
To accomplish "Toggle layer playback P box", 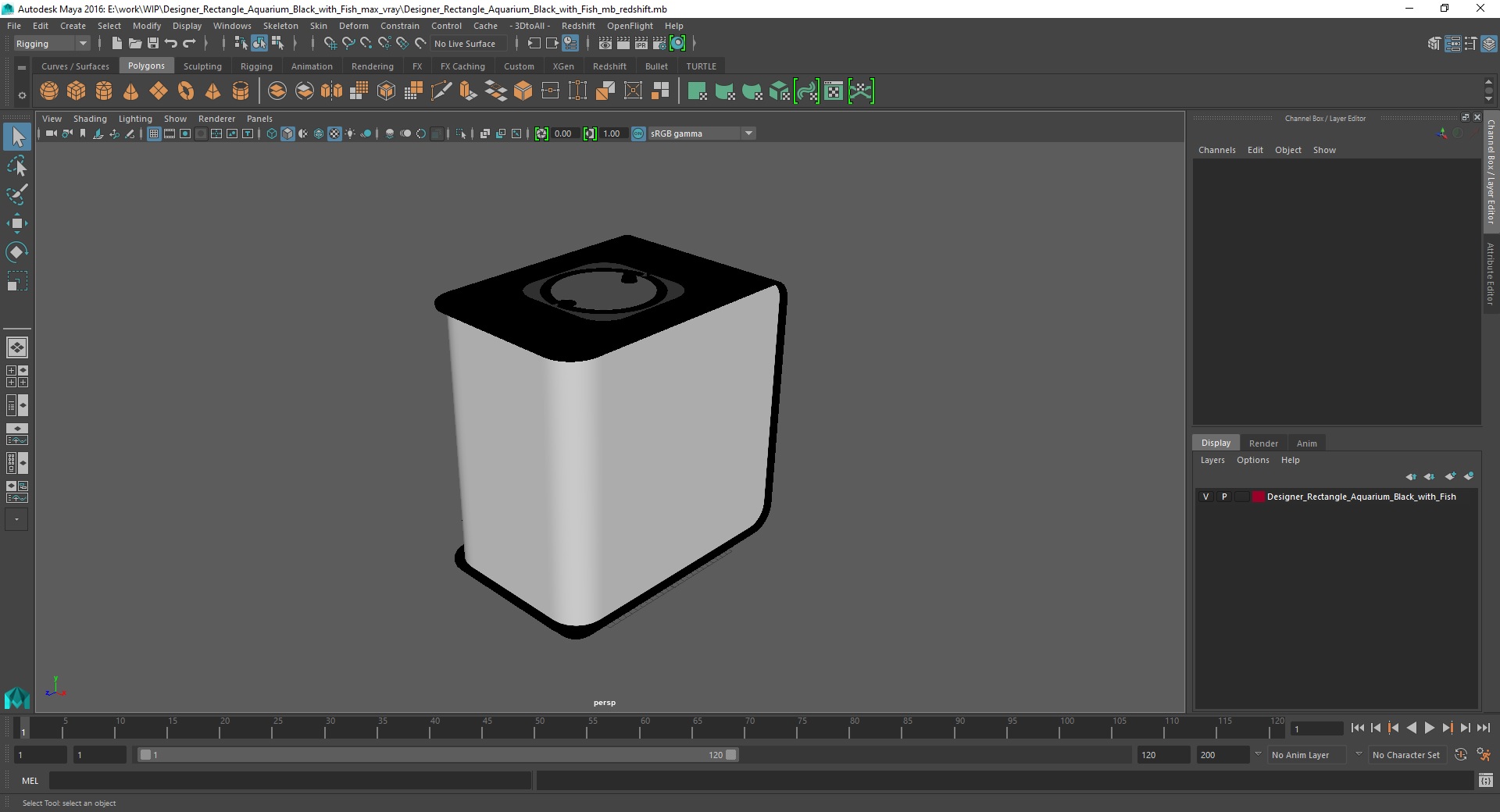I will [x=1224, y=497].
